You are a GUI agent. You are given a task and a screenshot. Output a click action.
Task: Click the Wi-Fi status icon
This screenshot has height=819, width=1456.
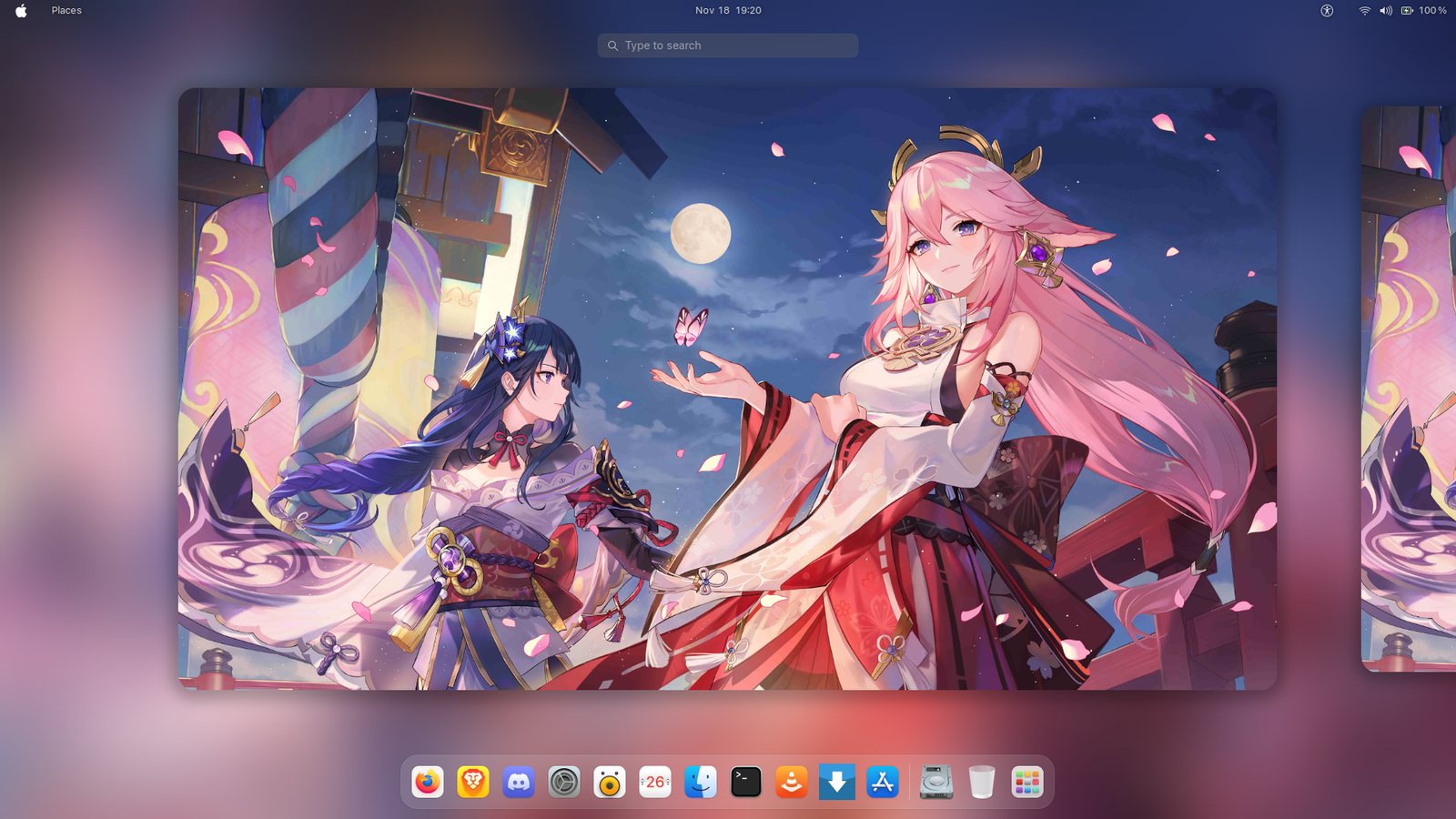tap(1365, 11)
